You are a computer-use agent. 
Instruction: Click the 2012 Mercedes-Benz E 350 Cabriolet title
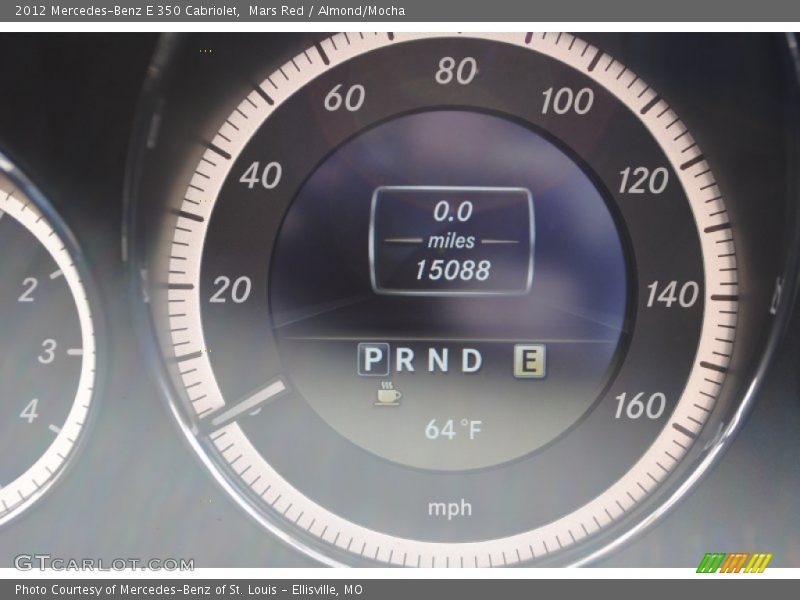127,10
